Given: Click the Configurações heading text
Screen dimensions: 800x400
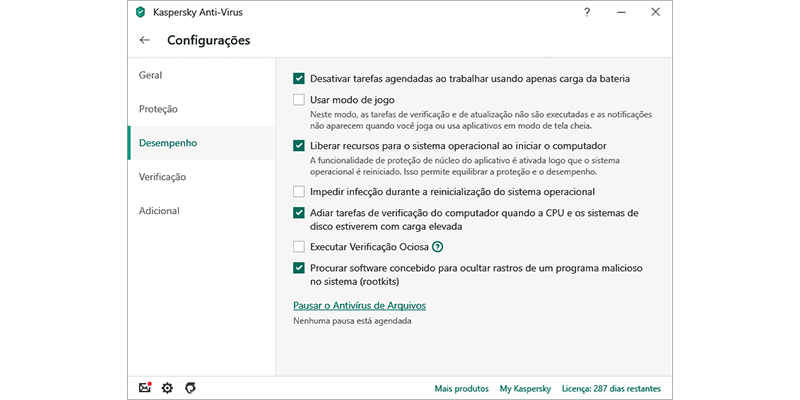Looking at the screenshot, I should click(x=209, y=40).
